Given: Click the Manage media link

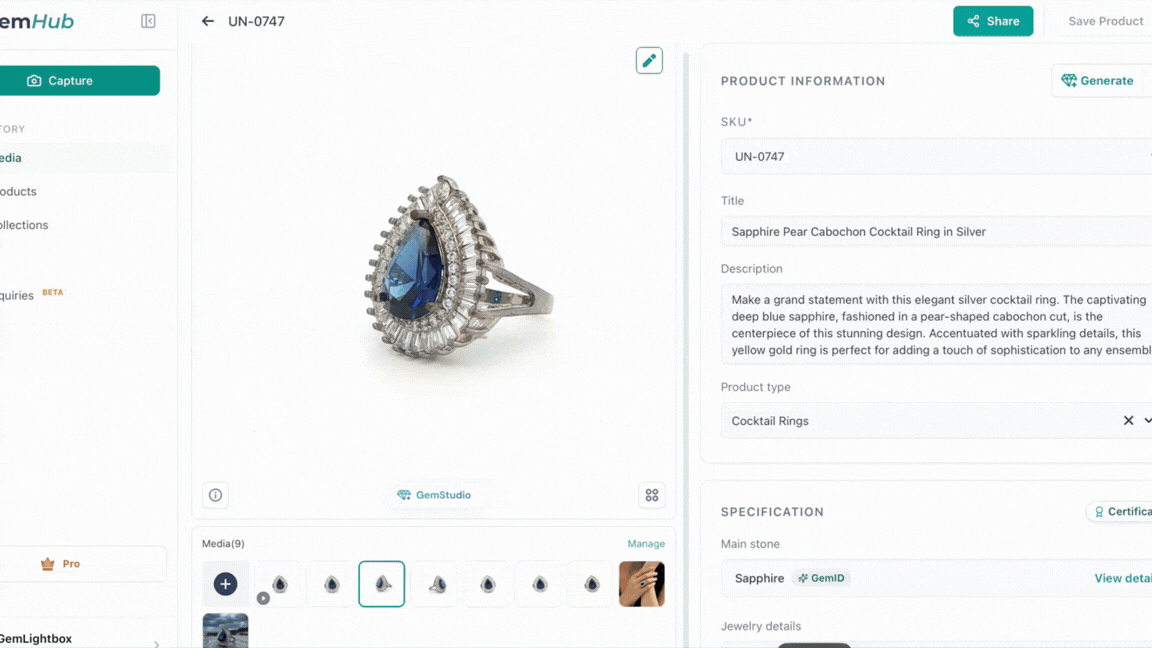Looking at the screenshot, I should click(x=646, y=544).
